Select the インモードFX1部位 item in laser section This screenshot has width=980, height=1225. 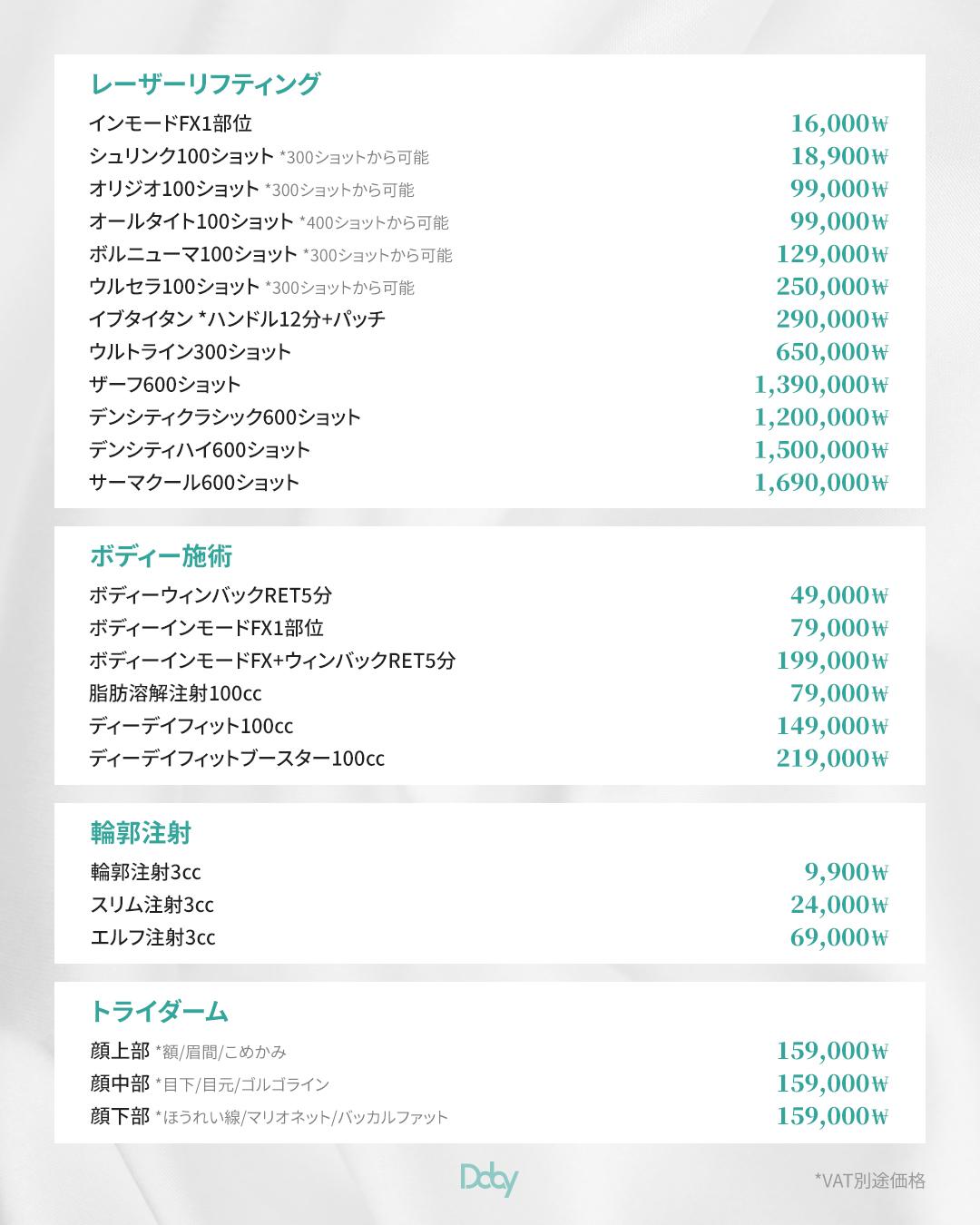point(171,123)
